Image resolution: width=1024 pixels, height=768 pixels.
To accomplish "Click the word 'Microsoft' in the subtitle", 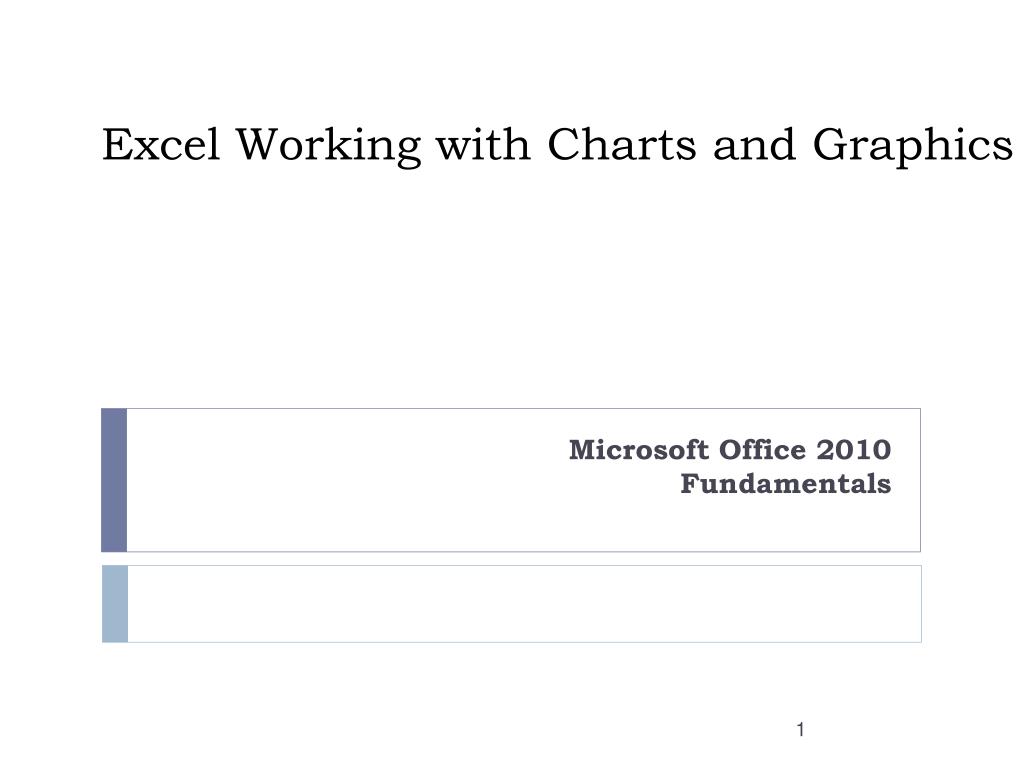I will coord(639,450).
